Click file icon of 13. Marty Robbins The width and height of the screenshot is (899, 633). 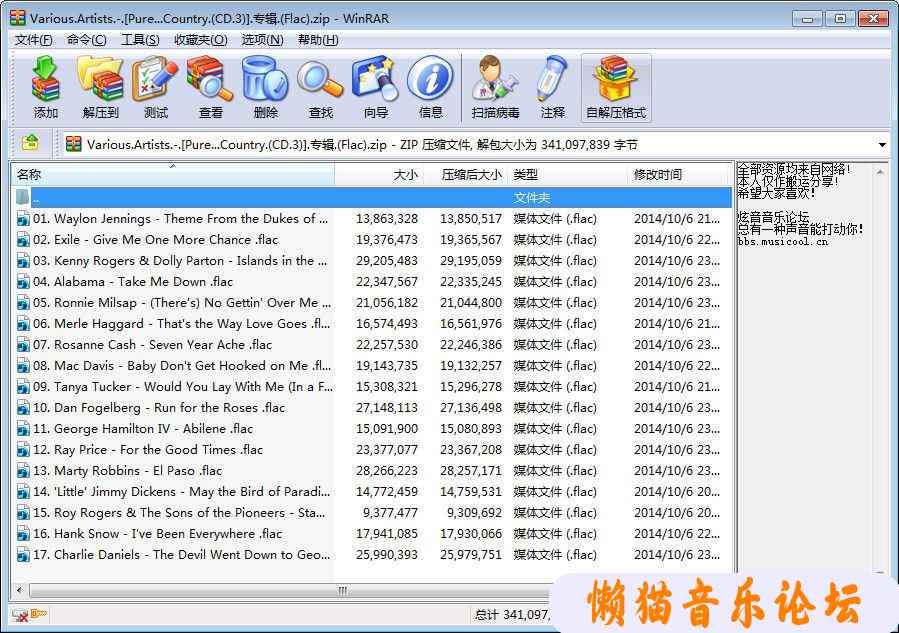(x=23, y=471)
